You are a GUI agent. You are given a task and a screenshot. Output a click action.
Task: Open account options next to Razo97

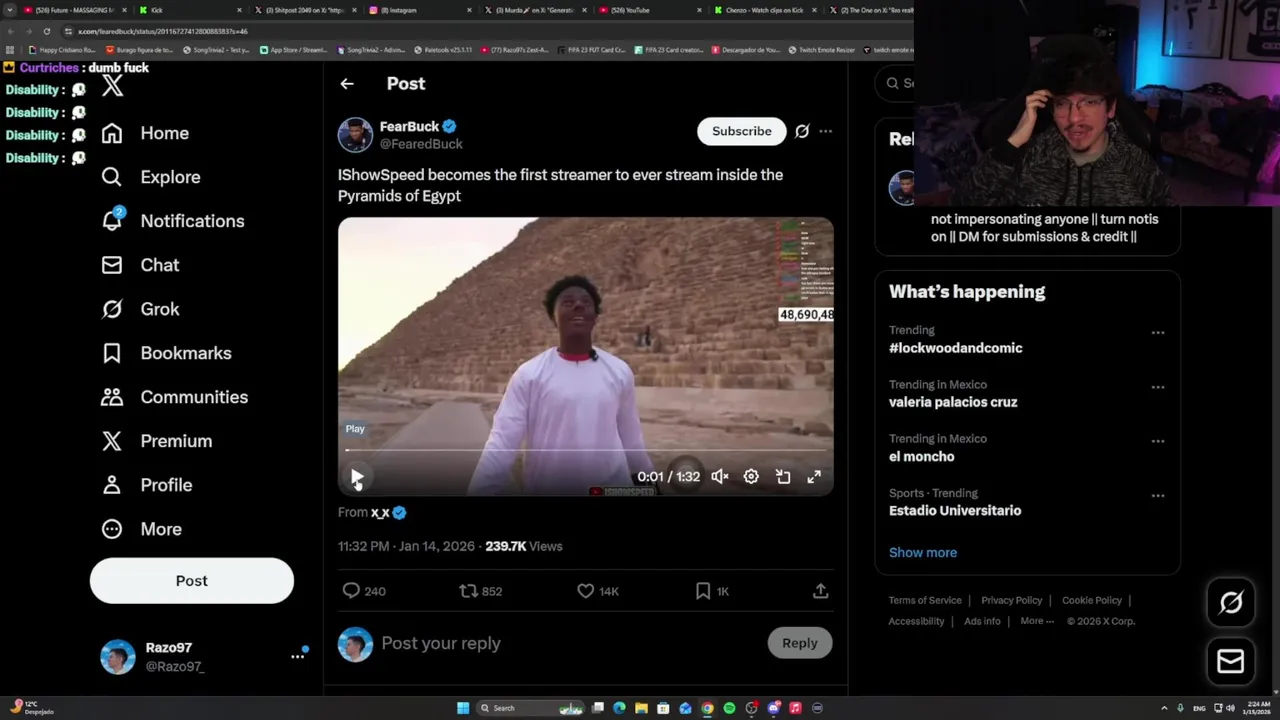pyautogui.click(x=297, y=656)
